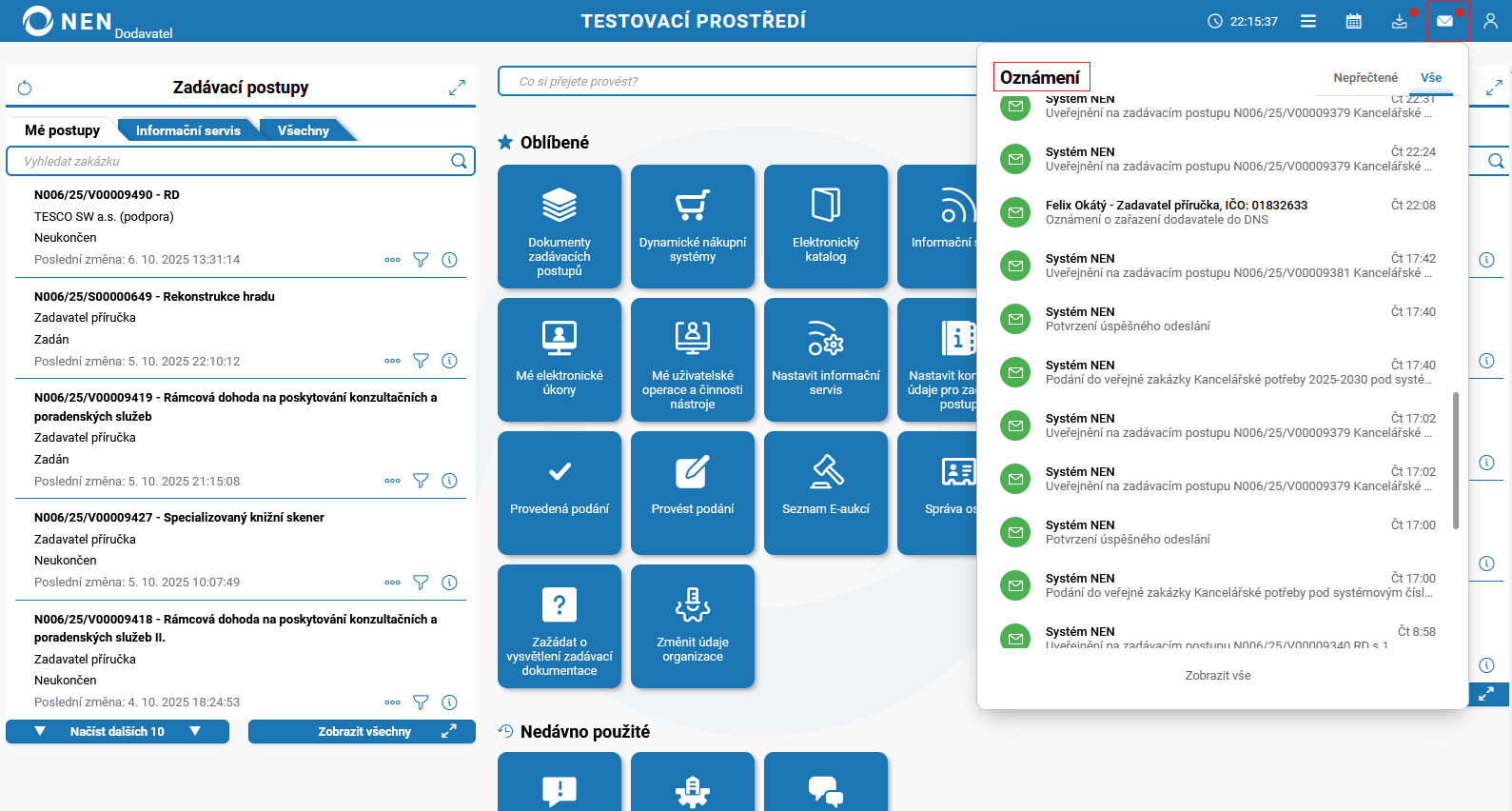
Task: Open the Elektronický katalog tile
Action: (826, 227)
